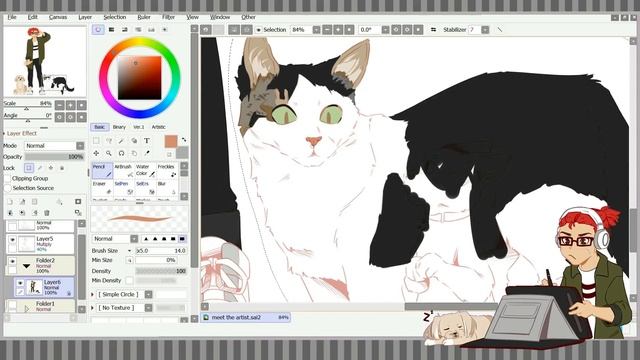Select the shape tool
This screenshot has width=640, height=360.
(134, 141)
